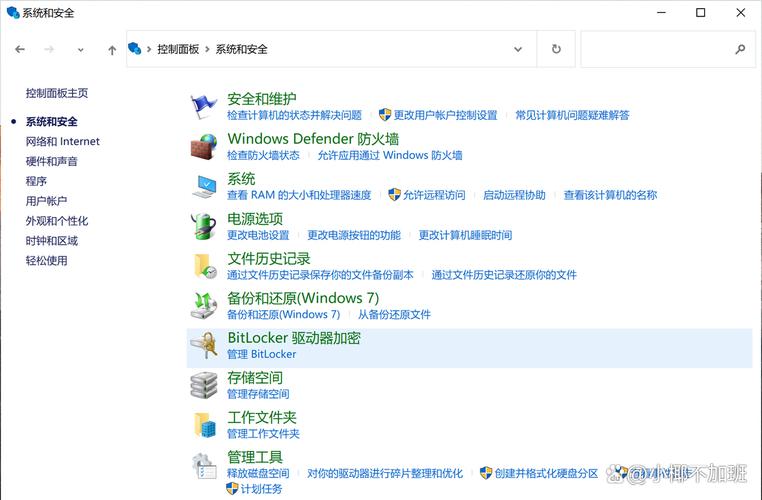Click the Control Panel icon in address bar
Viewport: 762px width, 500px height.
pyautogui.click(x=135, y=49)
